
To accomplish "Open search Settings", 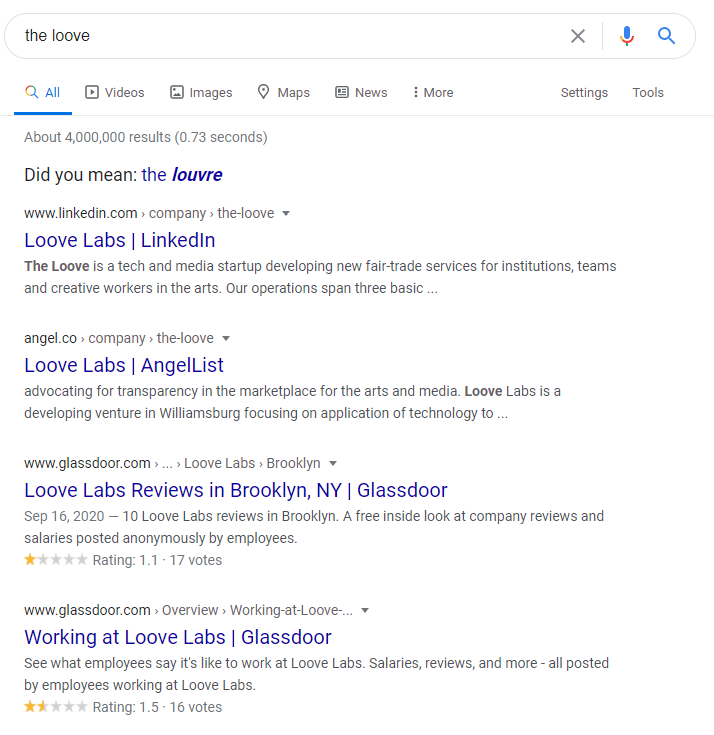I will (584, 92).
